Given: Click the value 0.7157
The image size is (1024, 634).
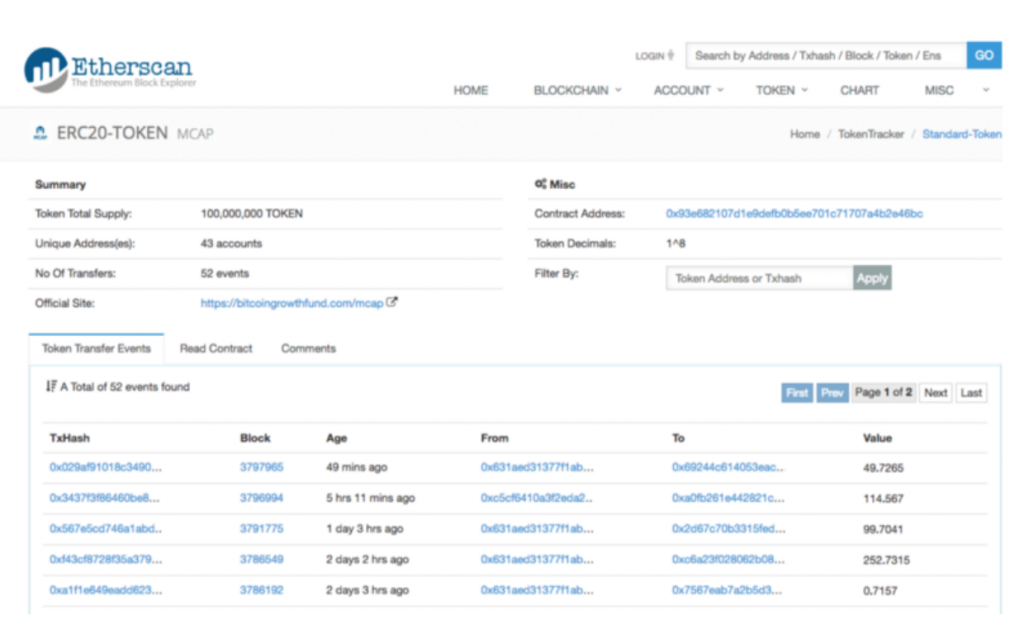Looking at the screenshot, I should point(880,591).
